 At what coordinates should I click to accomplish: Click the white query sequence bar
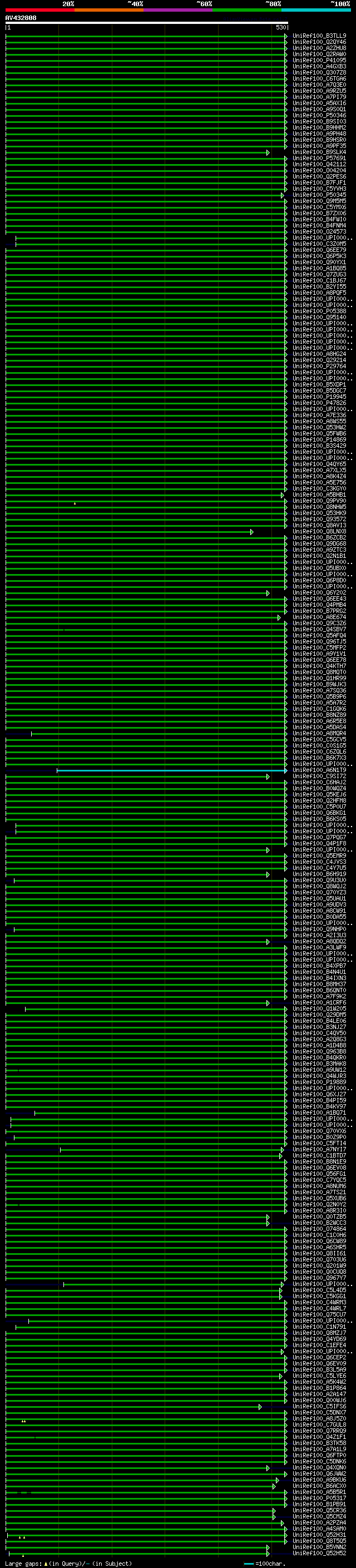coord(147,22)
